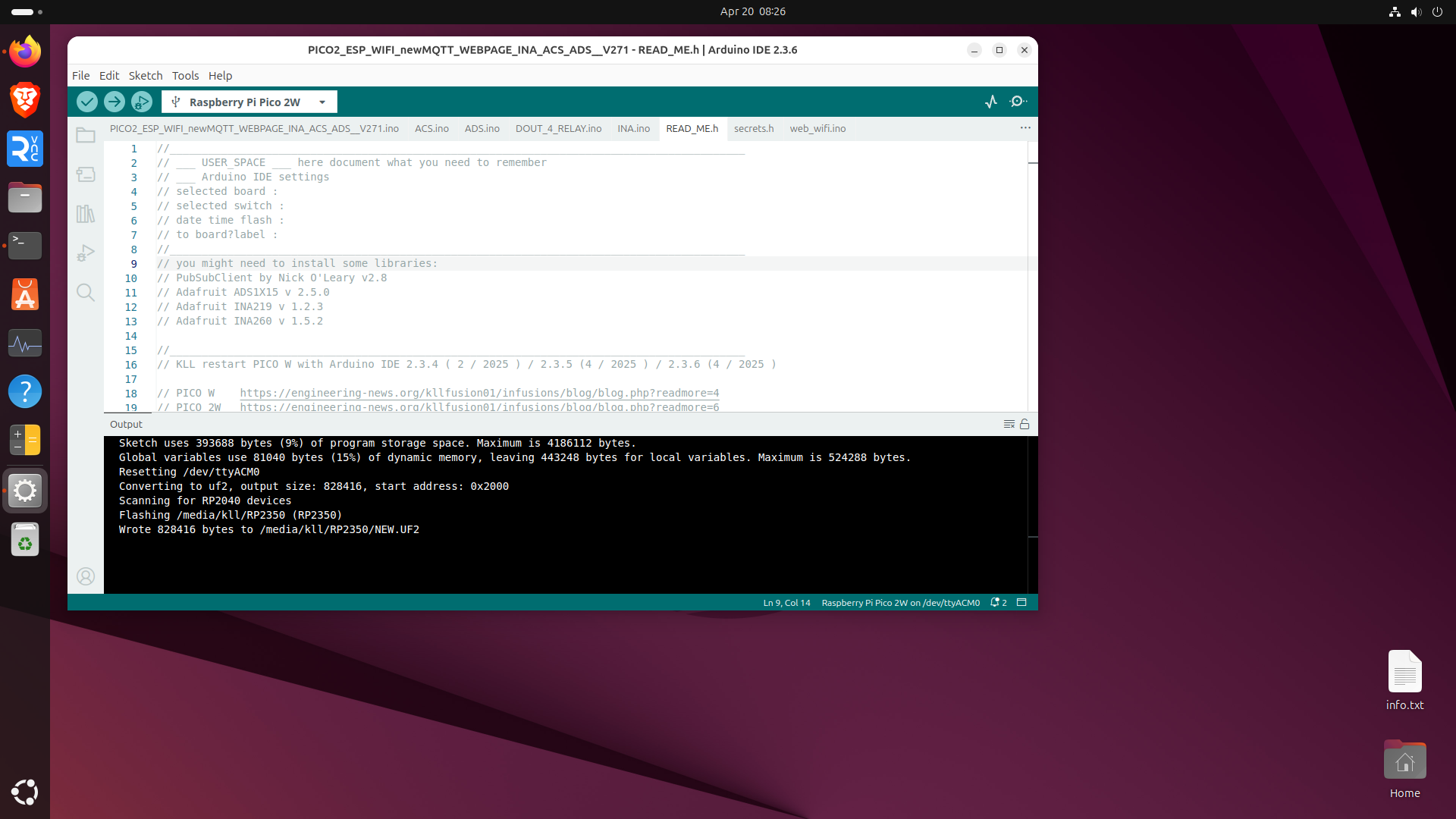The width and height of the screenshot is (1456, 819).
Task: Click 'Resetting /dev/ttyACM0' output line
Action: pos(189,472)
